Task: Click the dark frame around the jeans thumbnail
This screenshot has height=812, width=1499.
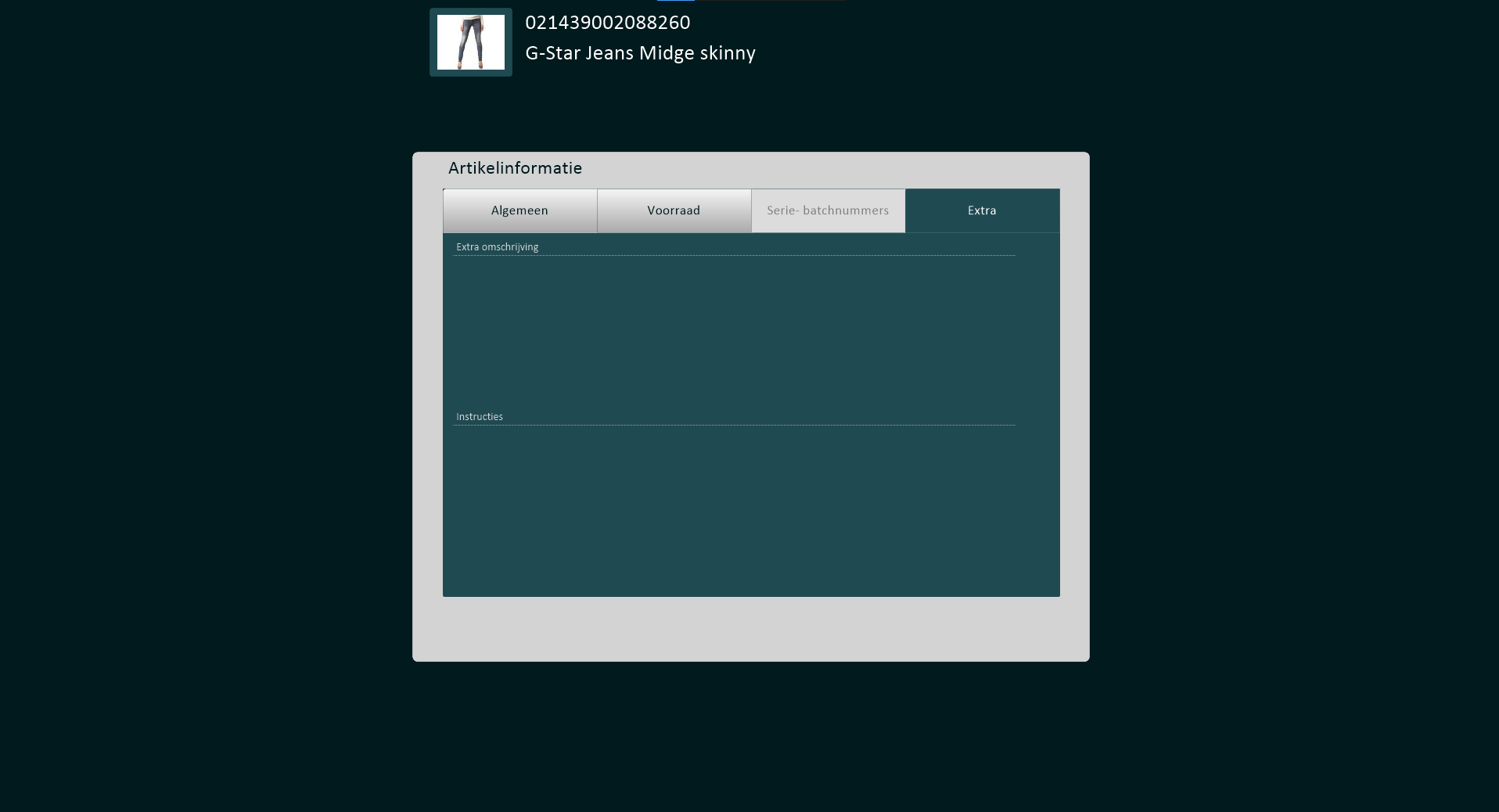Action: coord(433,42)
